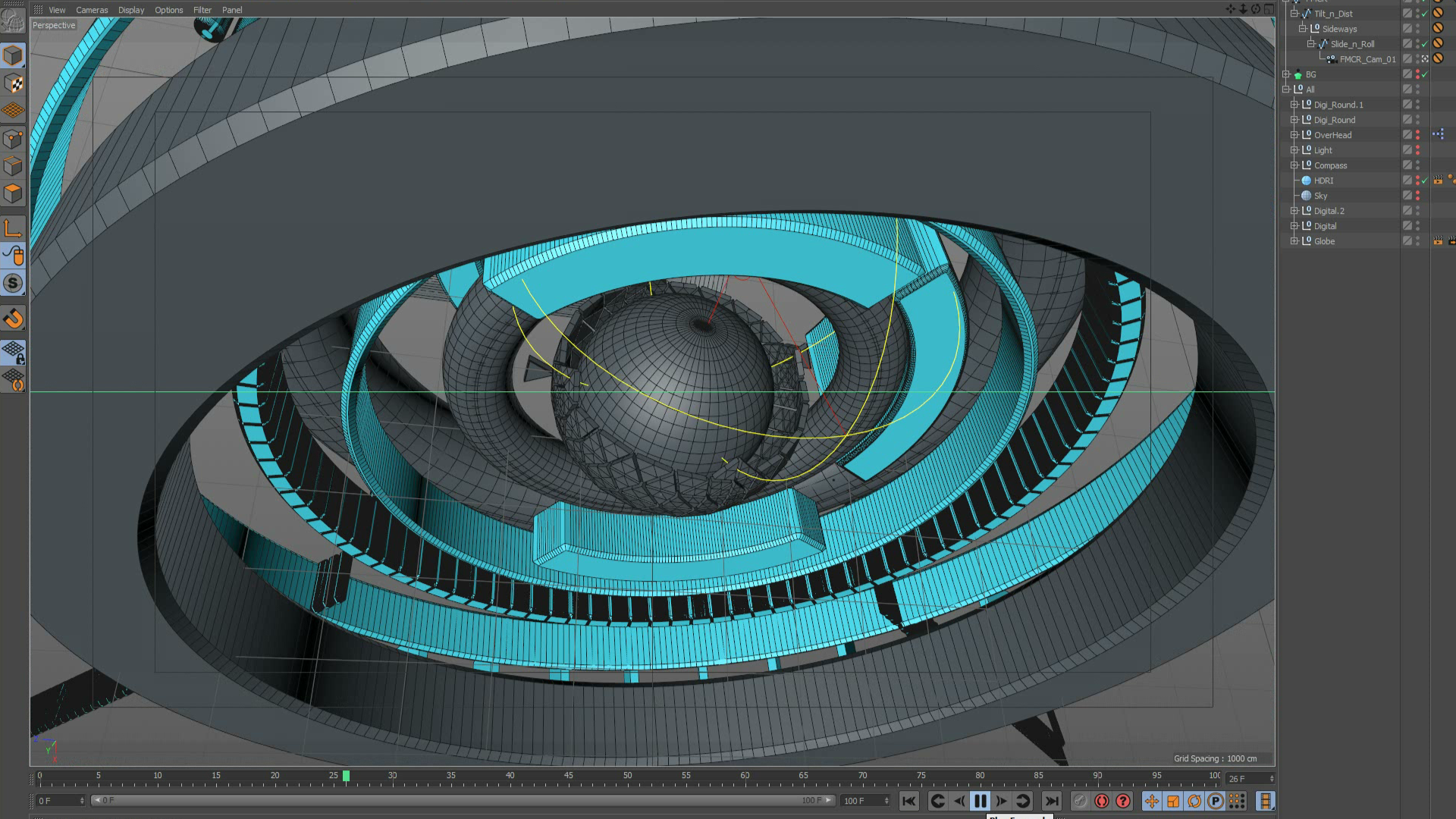Toggle visibility dots of the Sky object
Viewport: 1456px width, 819px height.
click(x=1417, y=196)
